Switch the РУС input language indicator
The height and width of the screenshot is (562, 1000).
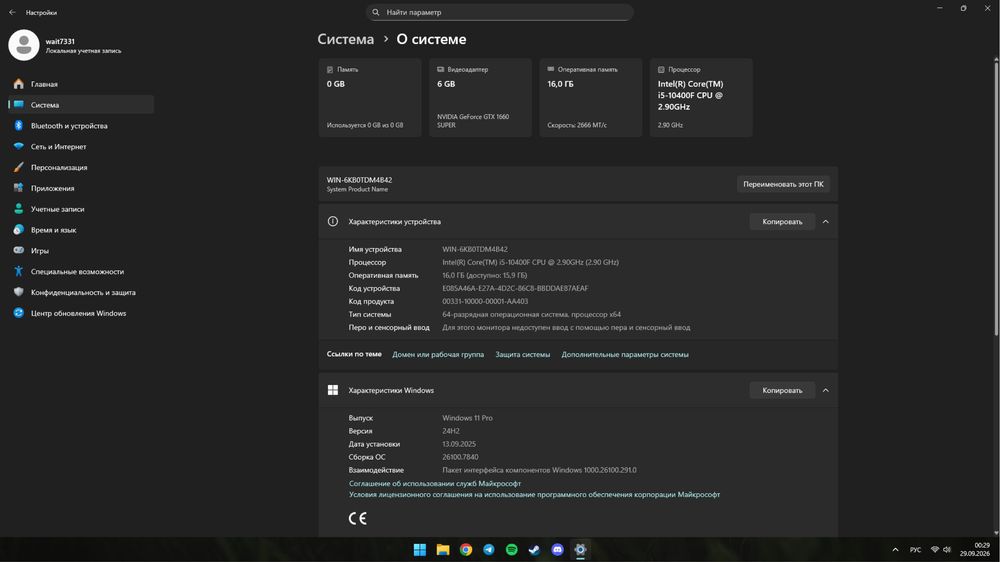tap(915, 550)
